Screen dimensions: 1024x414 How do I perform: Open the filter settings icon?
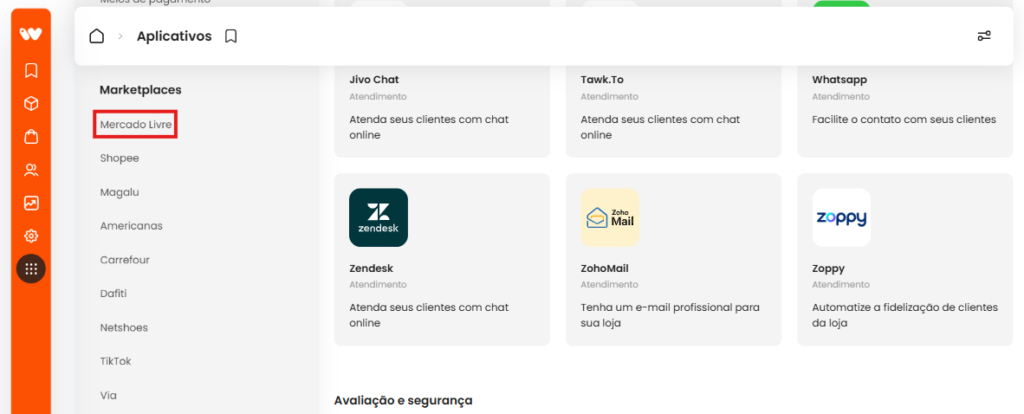(984, 36)
